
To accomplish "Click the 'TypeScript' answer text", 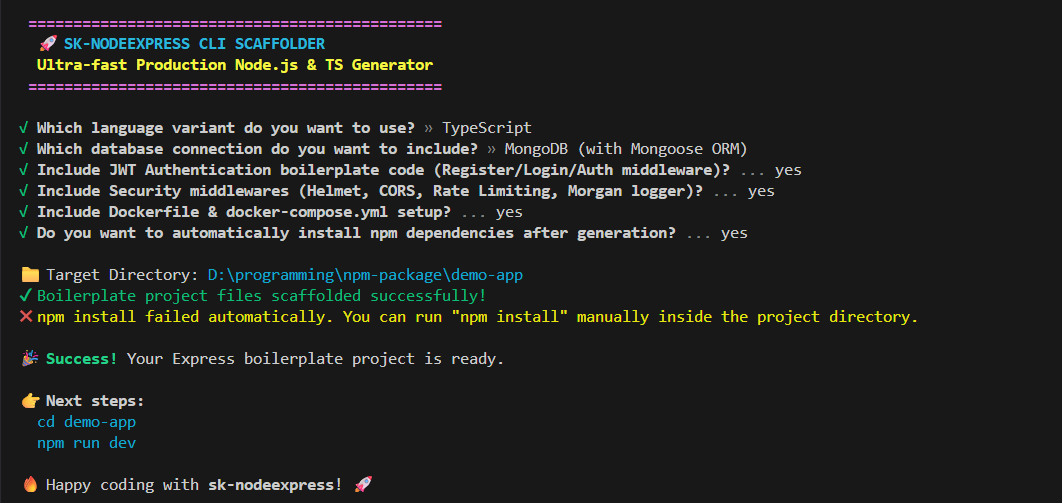I will click(487, 129).
